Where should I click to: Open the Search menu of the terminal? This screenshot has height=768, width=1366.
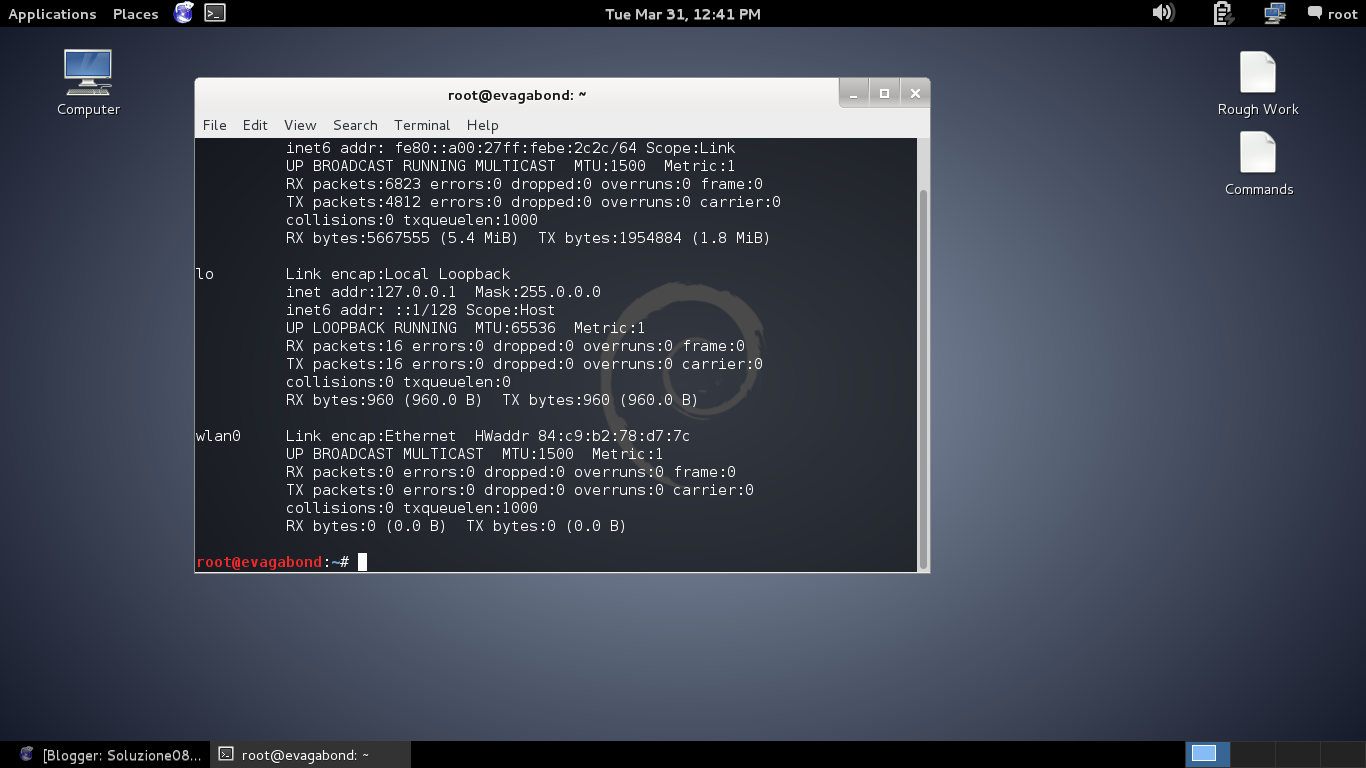pos(355,125)
